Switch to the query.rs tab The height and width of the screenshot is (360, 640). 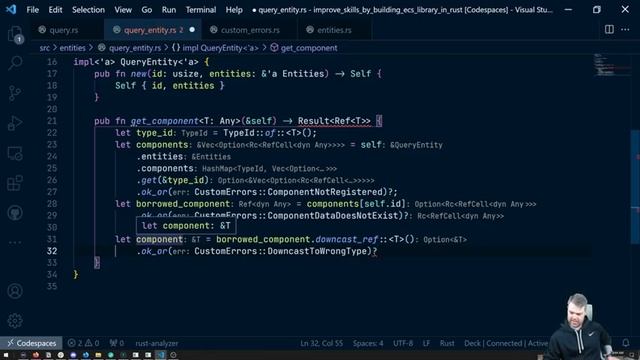tap(64, 30)
